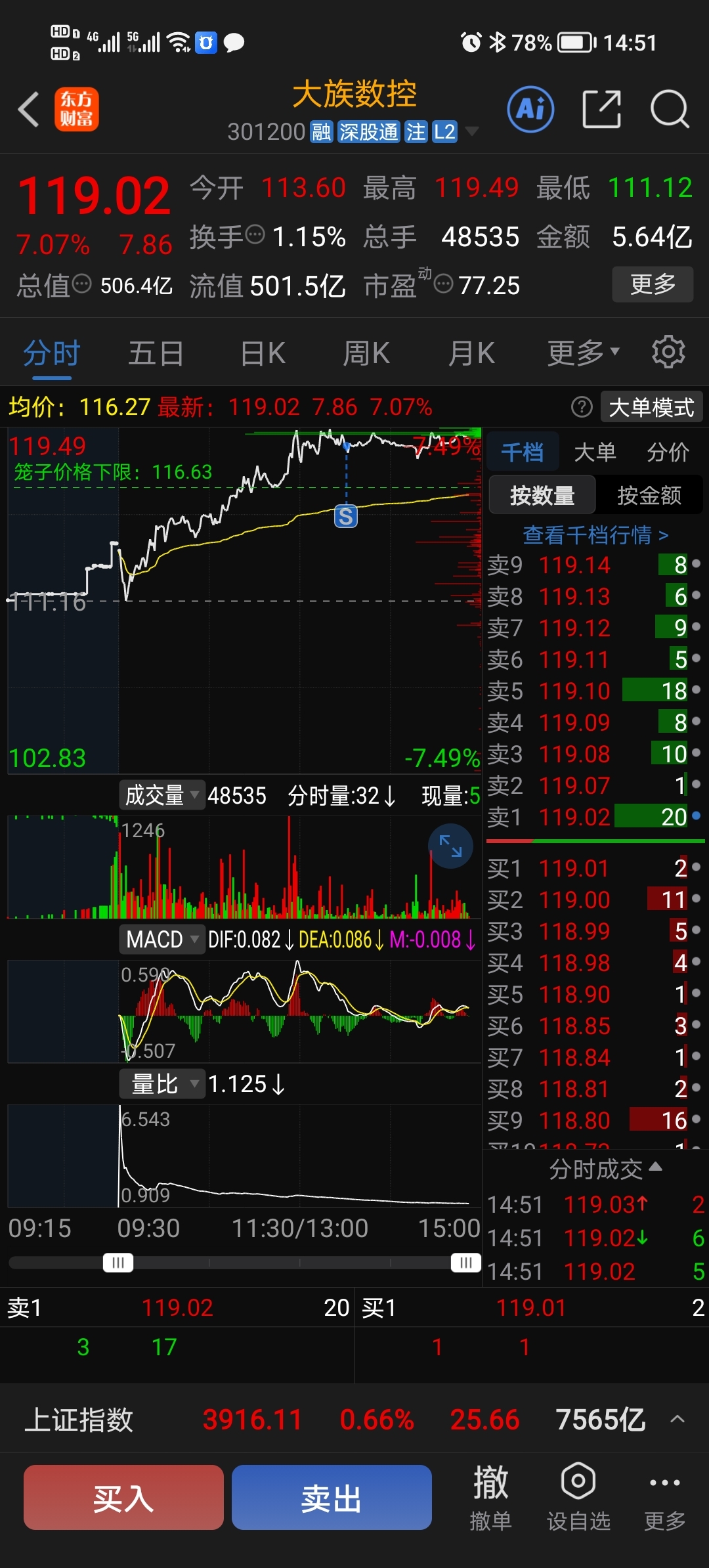Tap the L2 level badge

coord(444,132)
